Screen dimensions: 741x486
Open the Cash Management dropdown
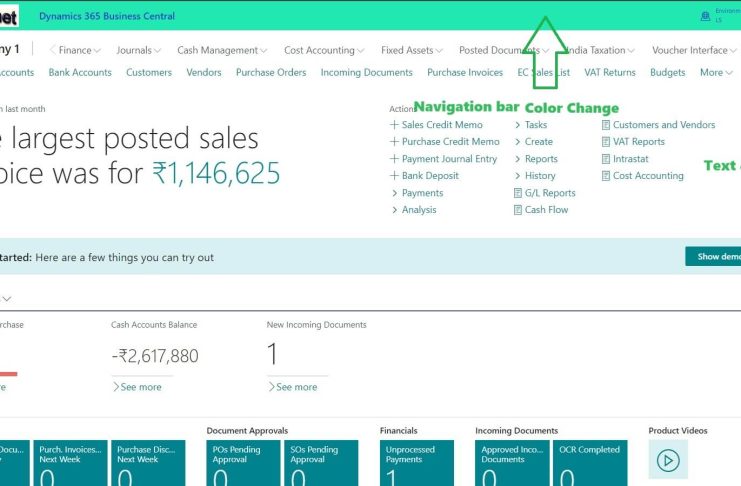click(222, 50)
